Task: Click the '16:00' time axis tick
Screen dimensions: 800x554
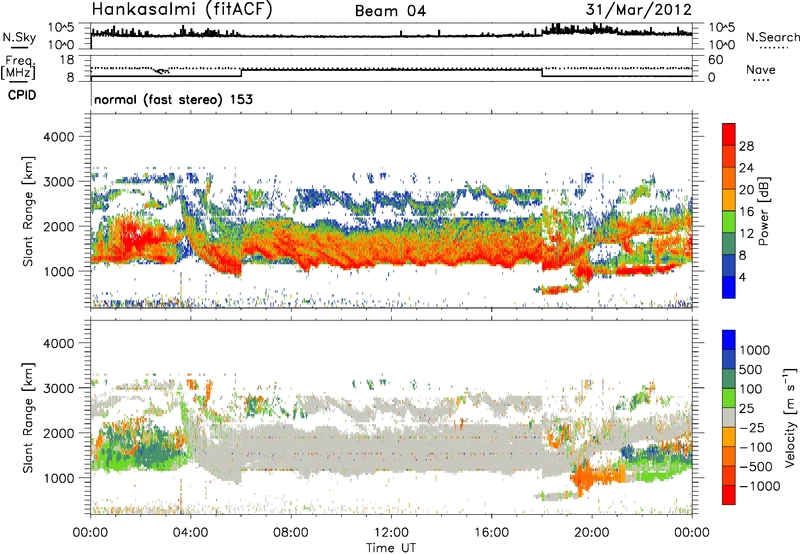Action: click(491, 533)
